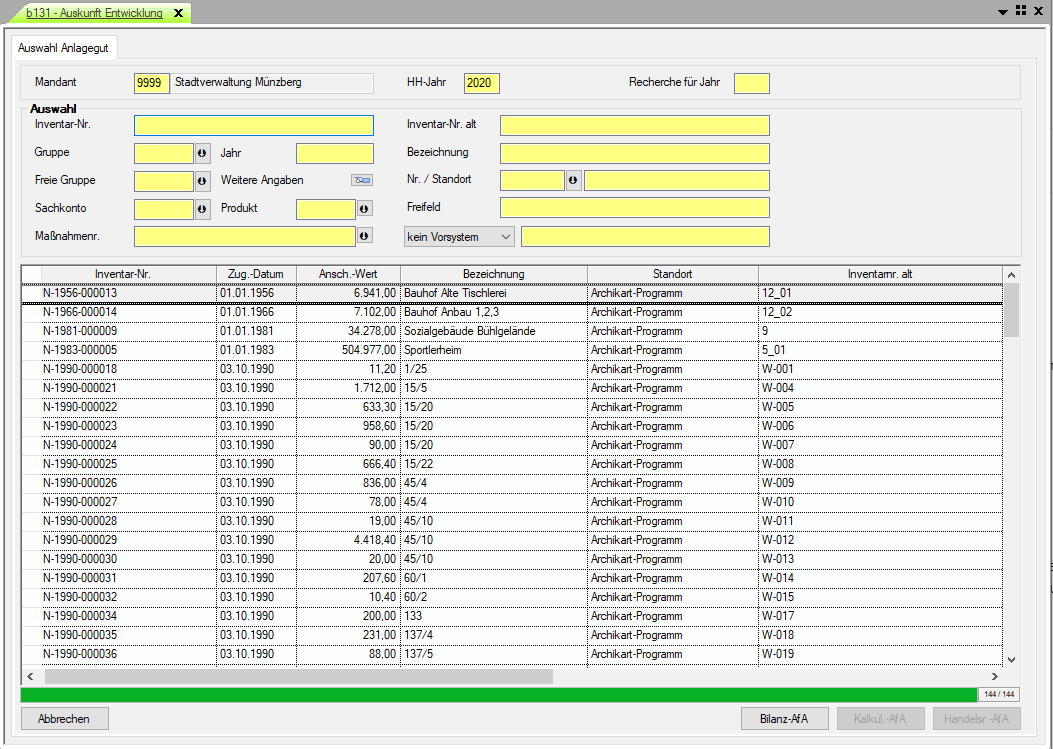Open lookup icon beside Maßnahmenr. field
The height and width of the screenshot is (749, 1053).
[x=364, y=236]
